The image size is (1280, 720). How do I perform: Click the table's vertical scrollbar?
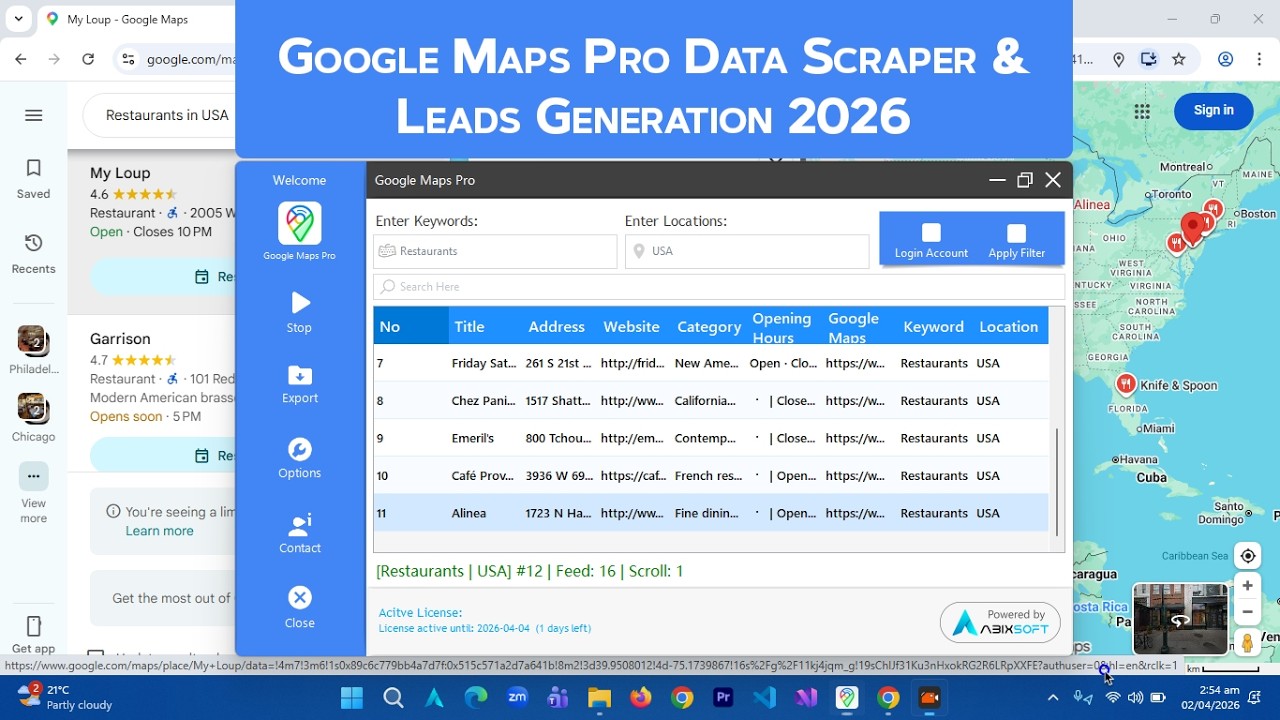[x=1057, y=483]
